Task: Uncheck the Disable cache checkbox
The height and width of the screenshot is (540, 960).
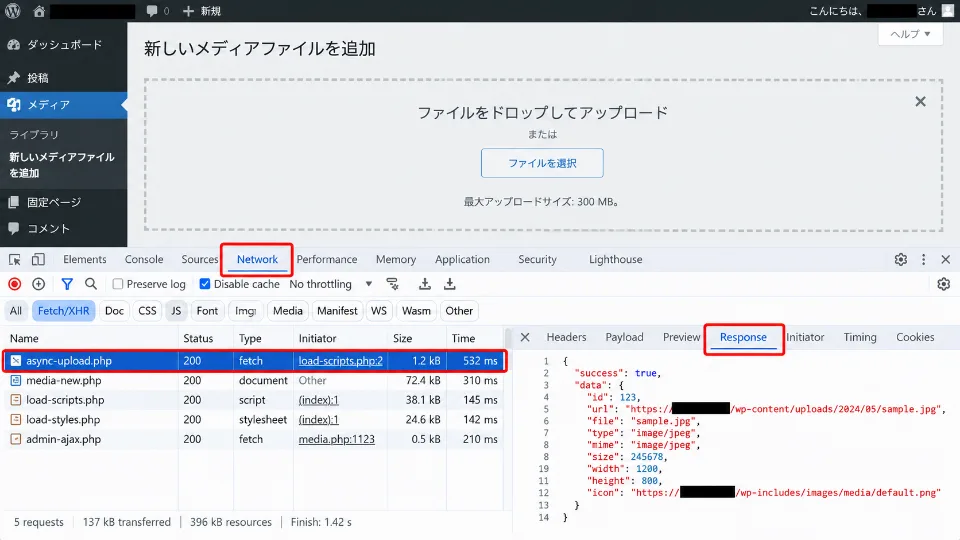Action: [x=205, y=284]
